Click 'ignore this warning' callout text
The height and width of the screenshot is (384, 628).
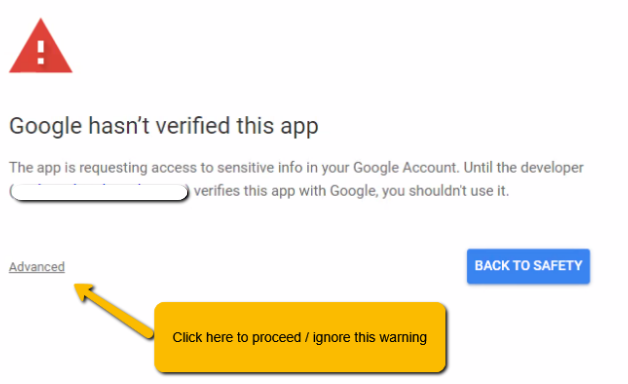click(370, 337)
